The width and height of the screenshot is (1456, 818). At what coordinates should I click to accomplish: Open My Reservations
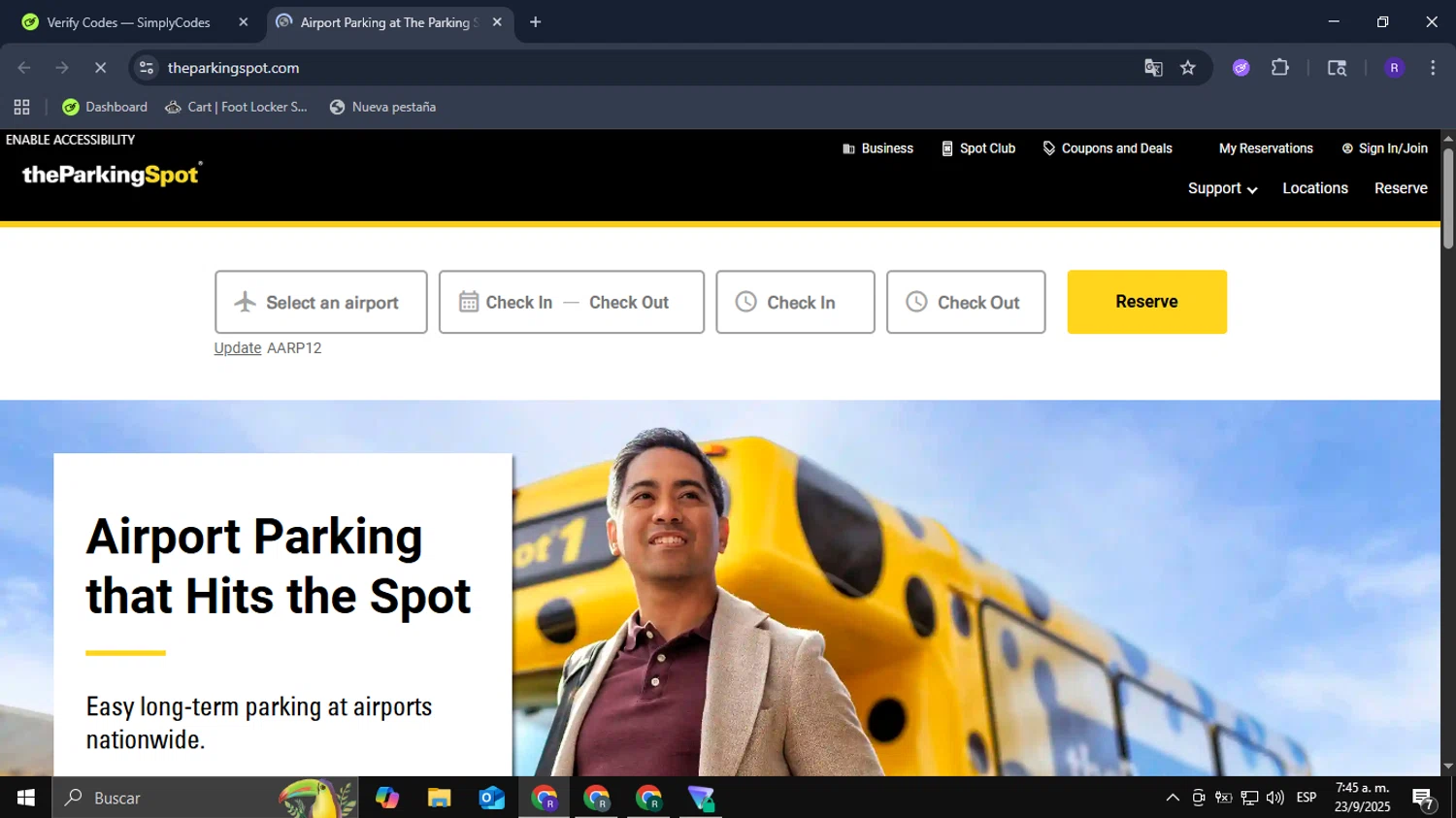(1266, 148)
